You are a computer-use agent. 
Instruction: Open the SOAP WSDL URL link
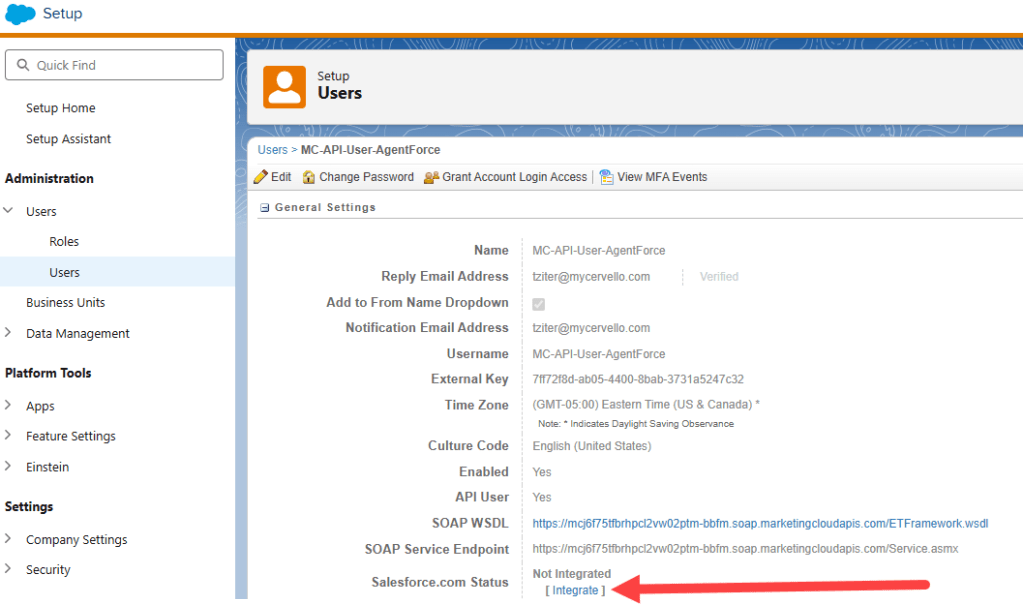760,523
